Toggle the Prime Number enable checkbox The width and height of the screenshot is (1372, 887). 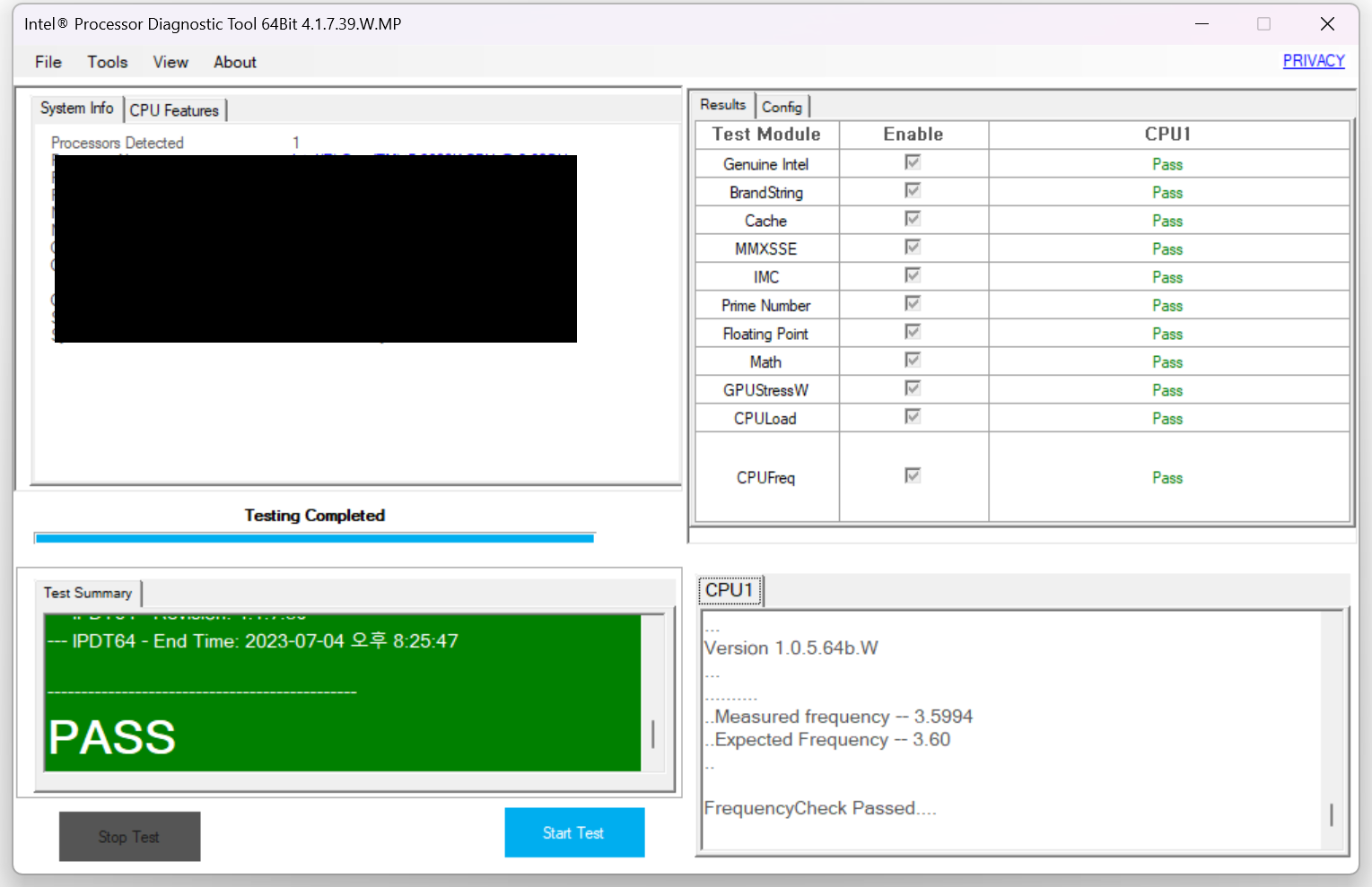coord(913,304)
